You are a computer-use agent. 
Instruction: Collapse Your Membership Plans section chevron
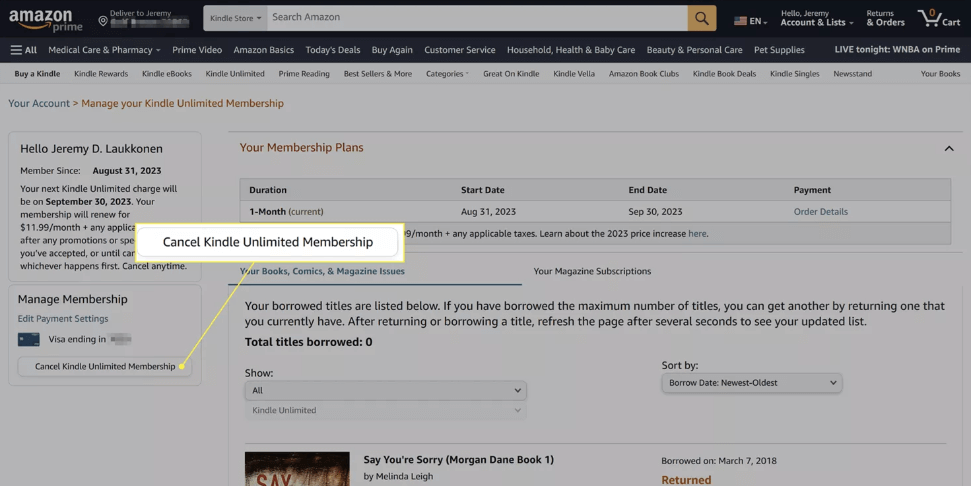(x=948, y=149)
